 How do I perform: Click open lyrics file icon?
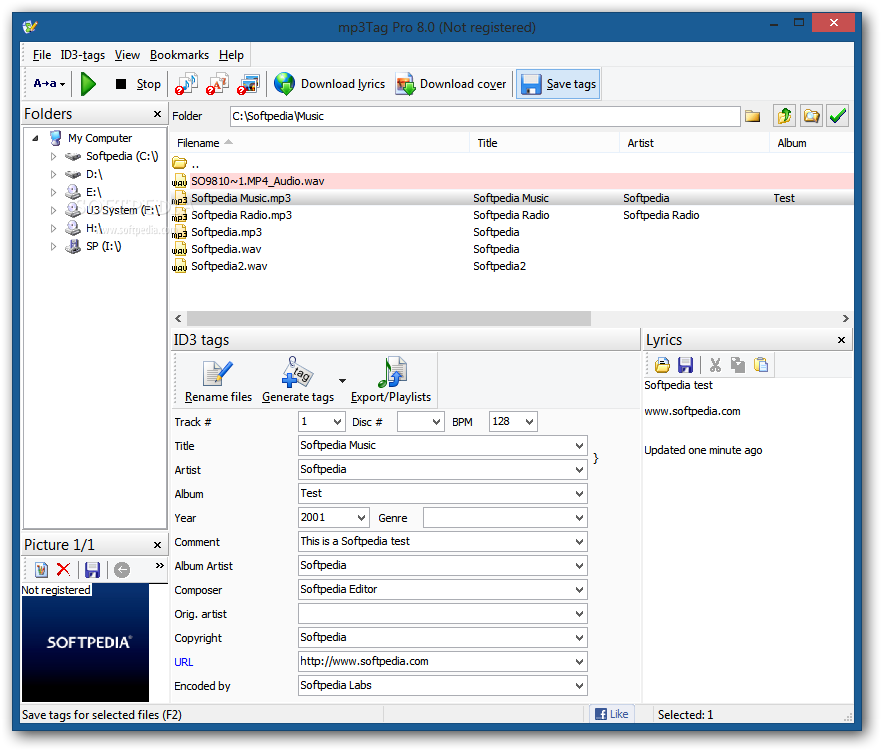[x=662, y=365]
